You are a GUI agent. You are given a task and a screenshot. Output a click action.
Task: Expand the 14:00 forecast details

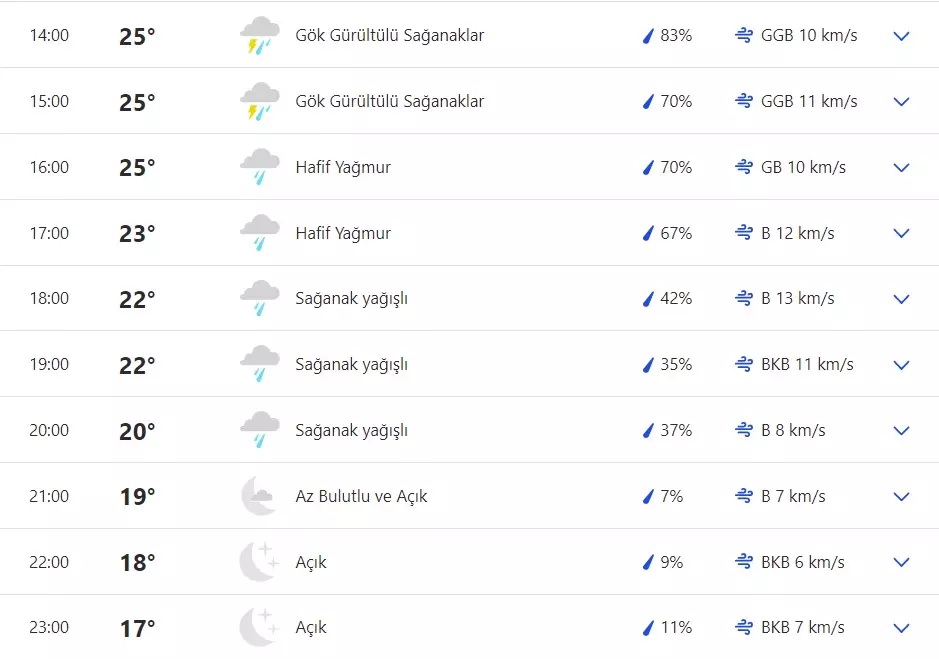[900, 35]
